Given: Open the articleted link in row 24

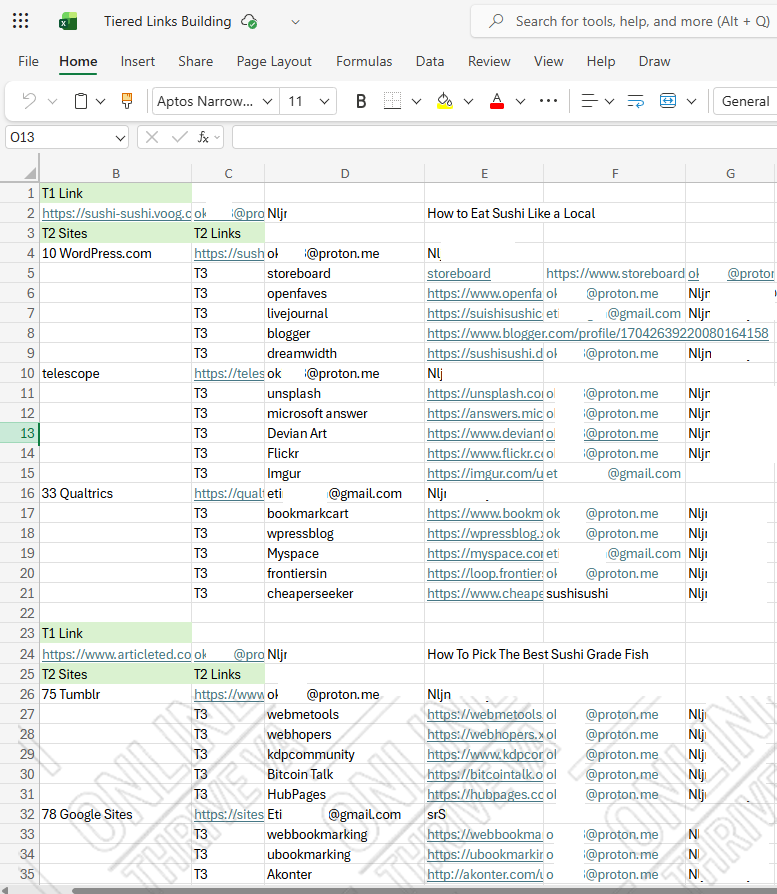Looking at the screenshot, I should point(116,654).
